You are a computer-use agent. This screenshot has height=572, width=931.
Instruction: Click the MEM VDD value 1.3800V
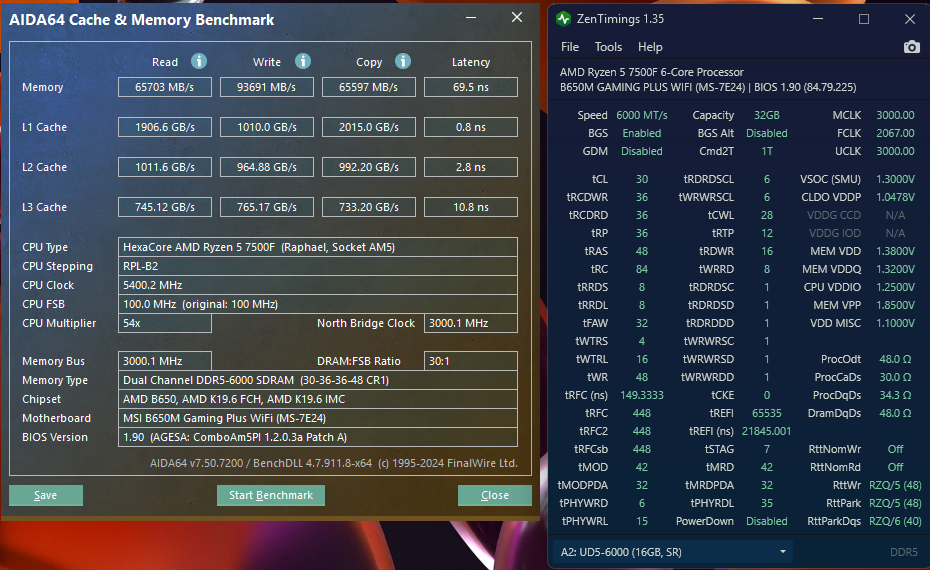click(895, 251)
